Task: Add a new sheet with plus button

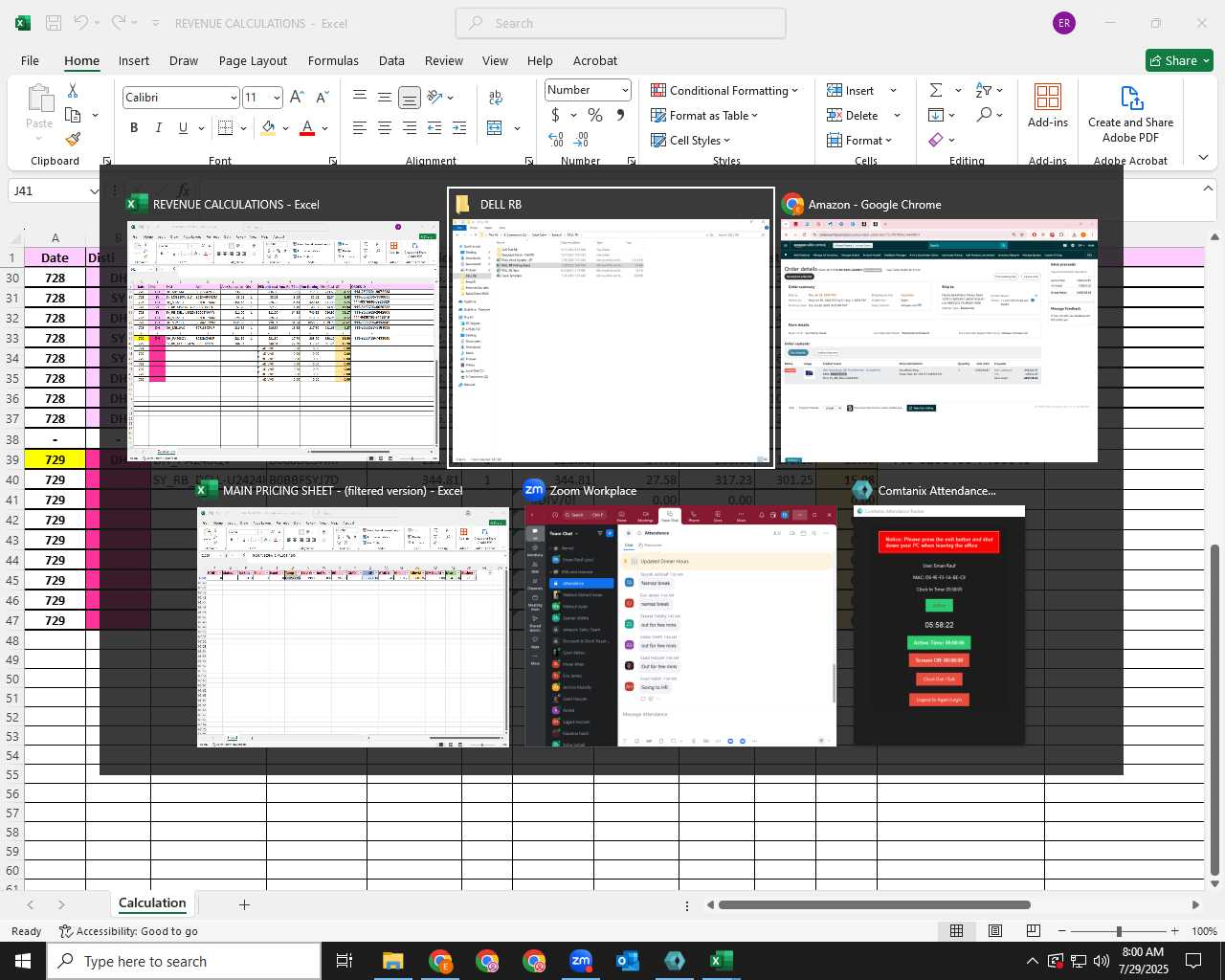Action: [244, 904]
